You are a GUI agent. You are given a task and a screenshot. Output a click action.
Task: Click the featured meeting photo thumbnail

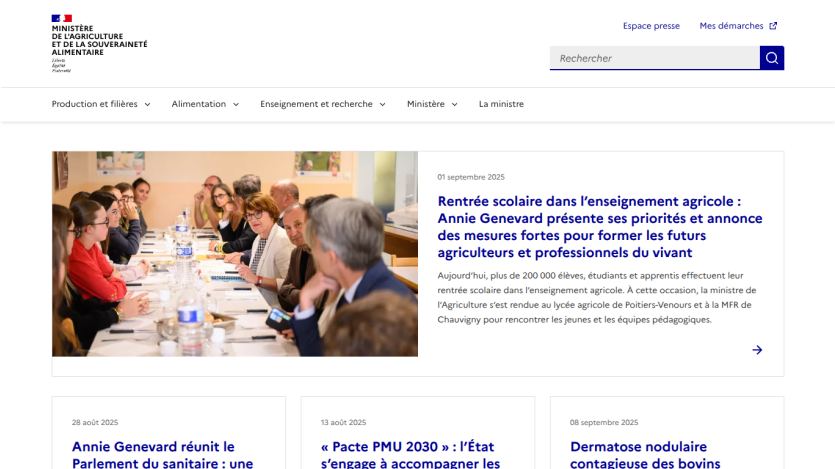click(x=235, y=254)
